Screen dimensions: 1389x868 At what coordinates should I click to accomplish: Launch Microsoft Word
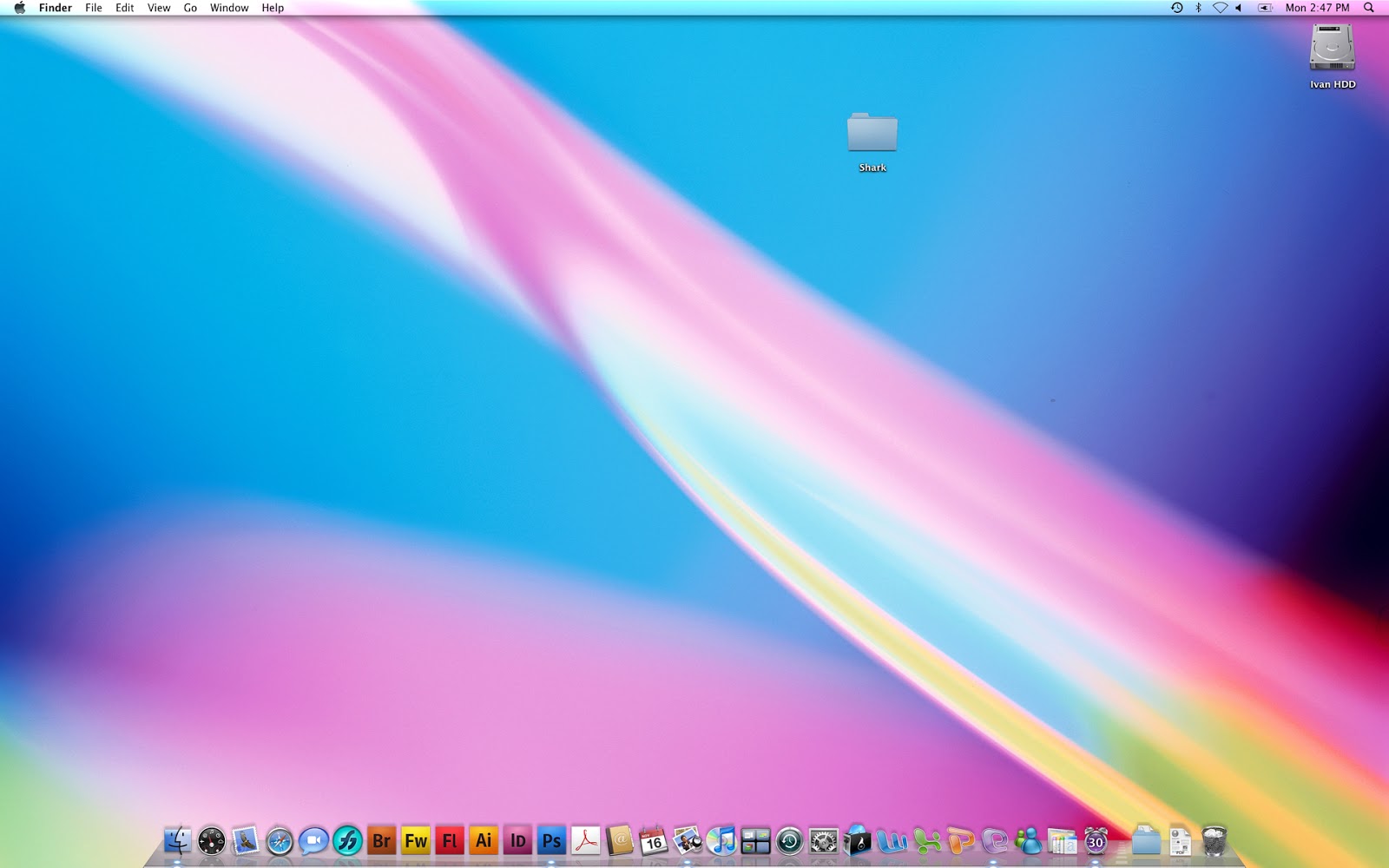pos(891,840)
